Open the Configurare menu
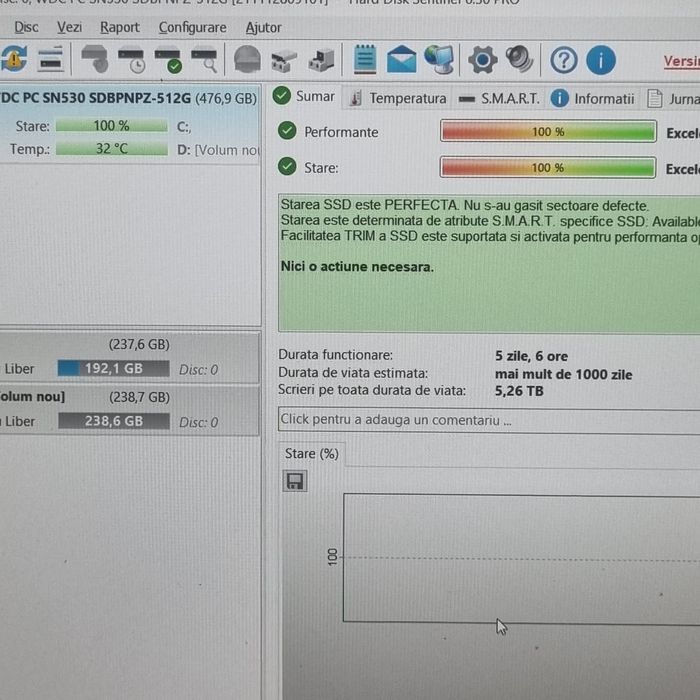Screen dimensions: 700x700 192,28
